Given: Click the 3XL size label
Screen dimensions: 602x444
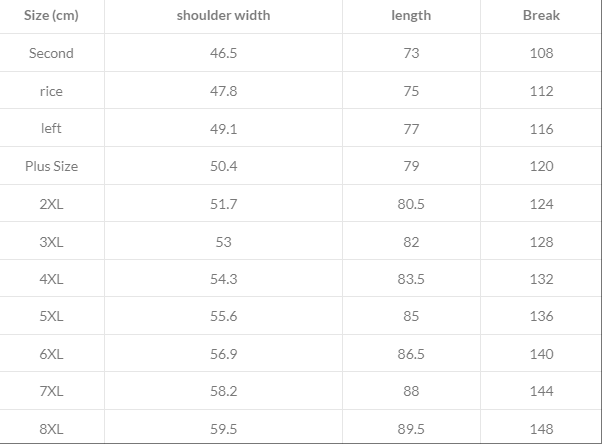Looking at the screenshot, I should [x=51, y=242].
